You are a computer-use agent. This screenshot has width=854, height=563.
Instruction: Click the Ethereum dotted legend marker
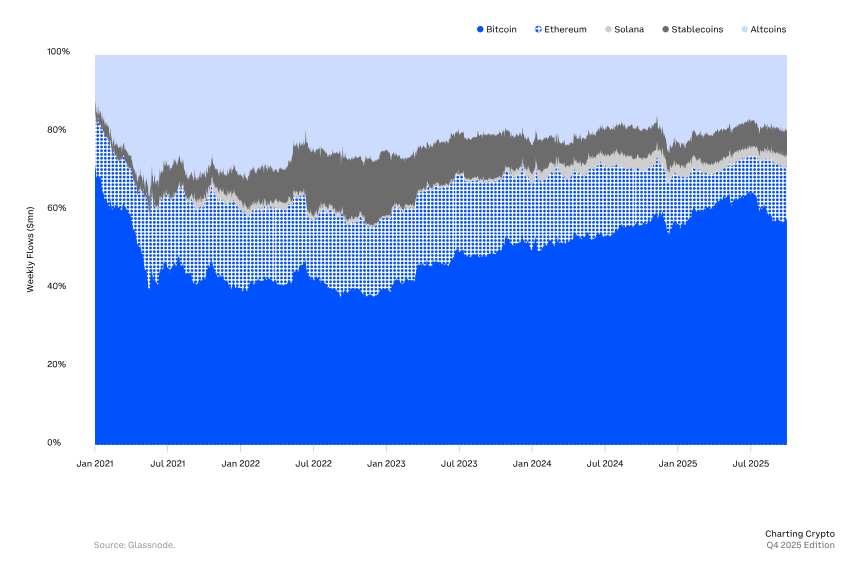point(538,30)
